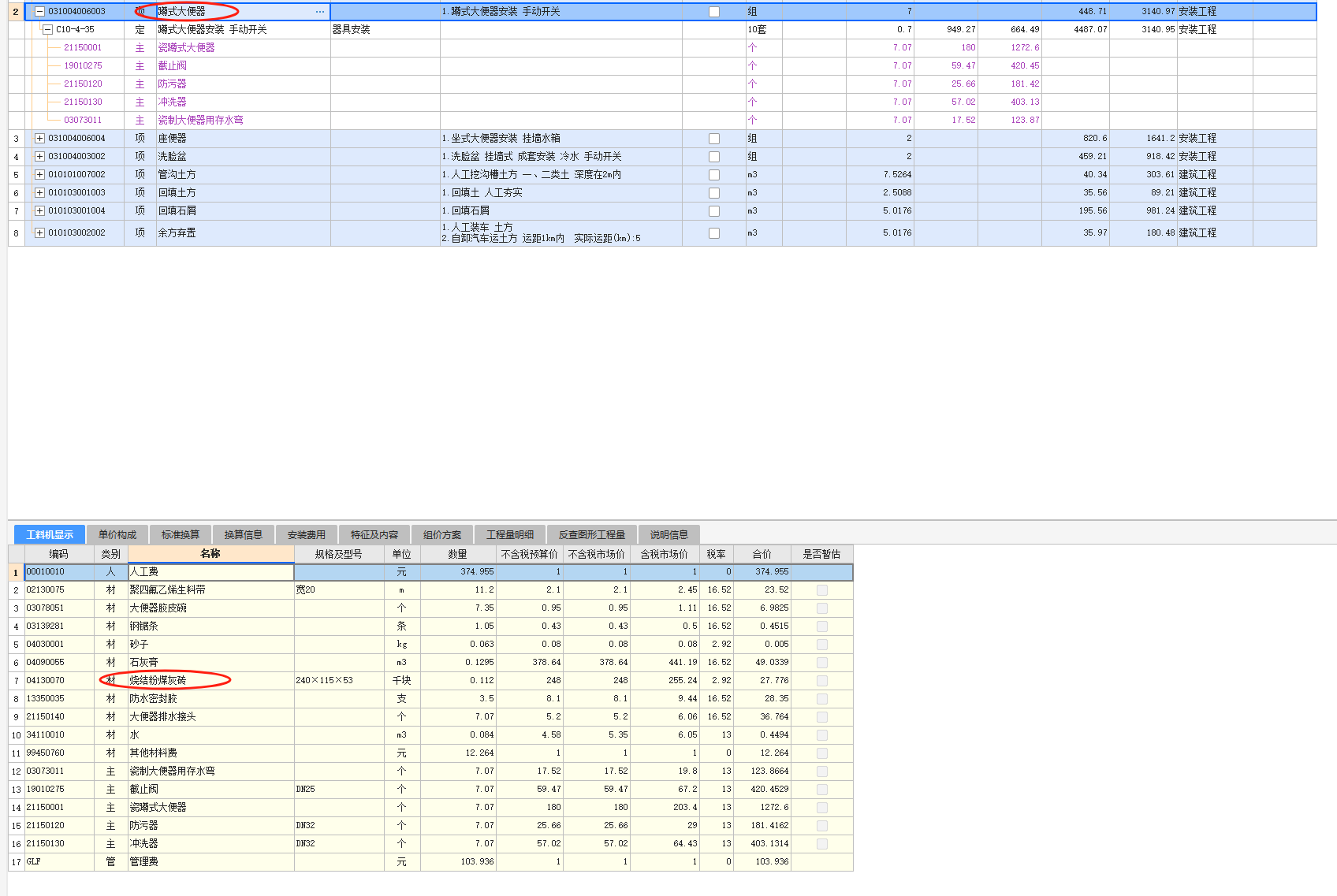Expand row 010103002002 余方弃置
Image resolution: width=1337 pixels, height=896 pixels.
[x=39, y=233]
